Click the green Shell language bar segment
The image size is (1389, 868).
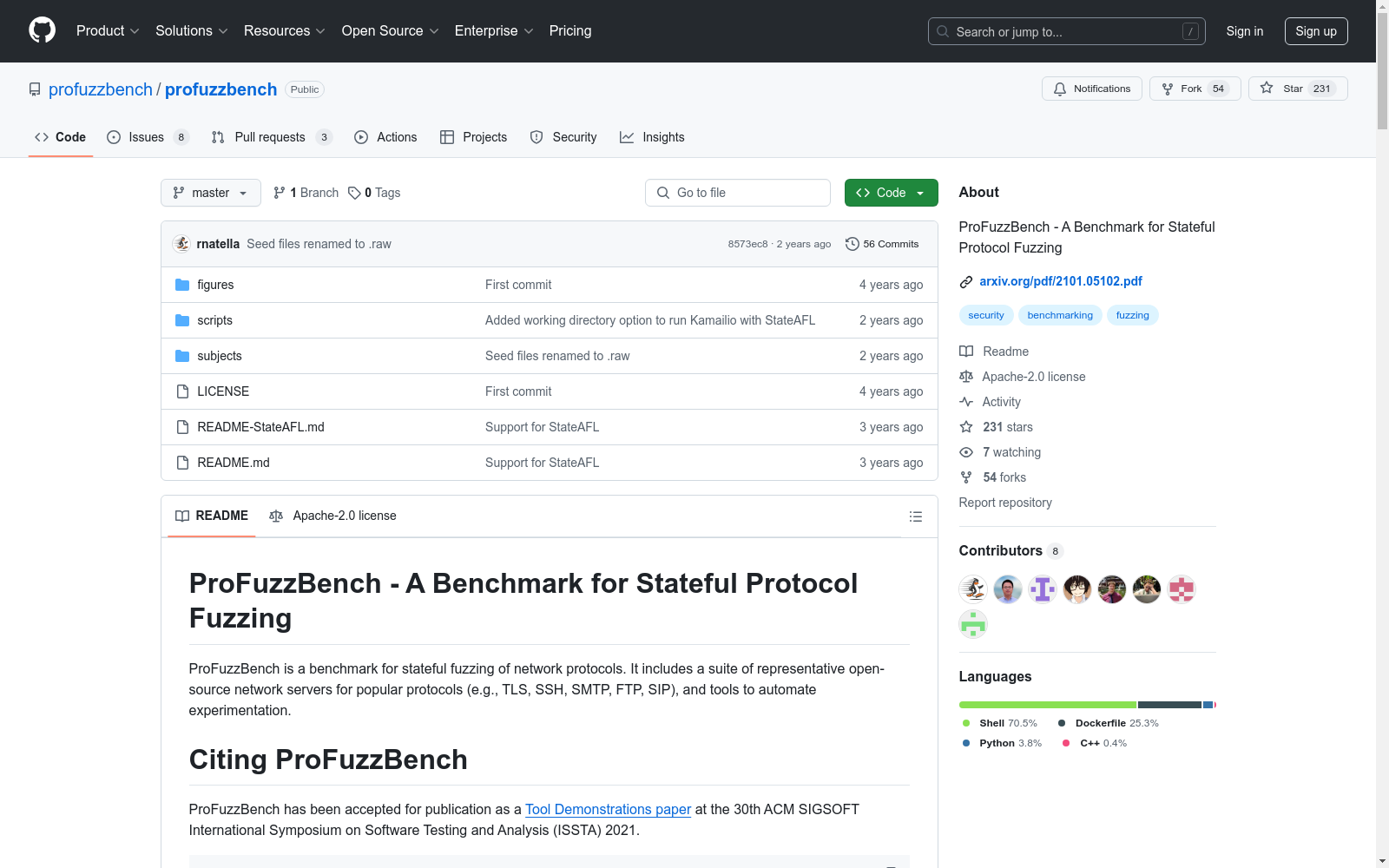[x=1047, y=705]
